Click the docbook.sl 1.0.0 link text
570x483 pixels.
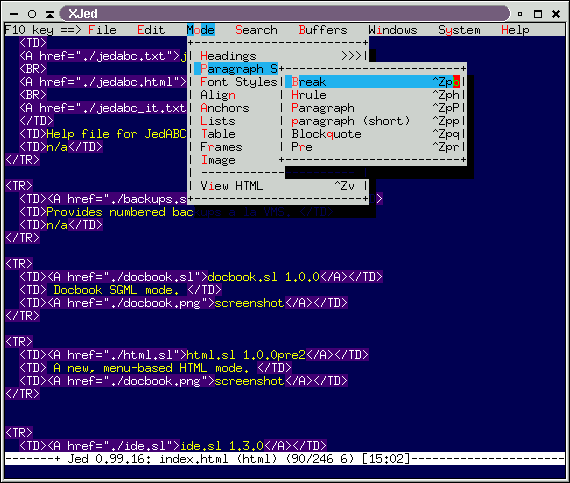point(263,277)
